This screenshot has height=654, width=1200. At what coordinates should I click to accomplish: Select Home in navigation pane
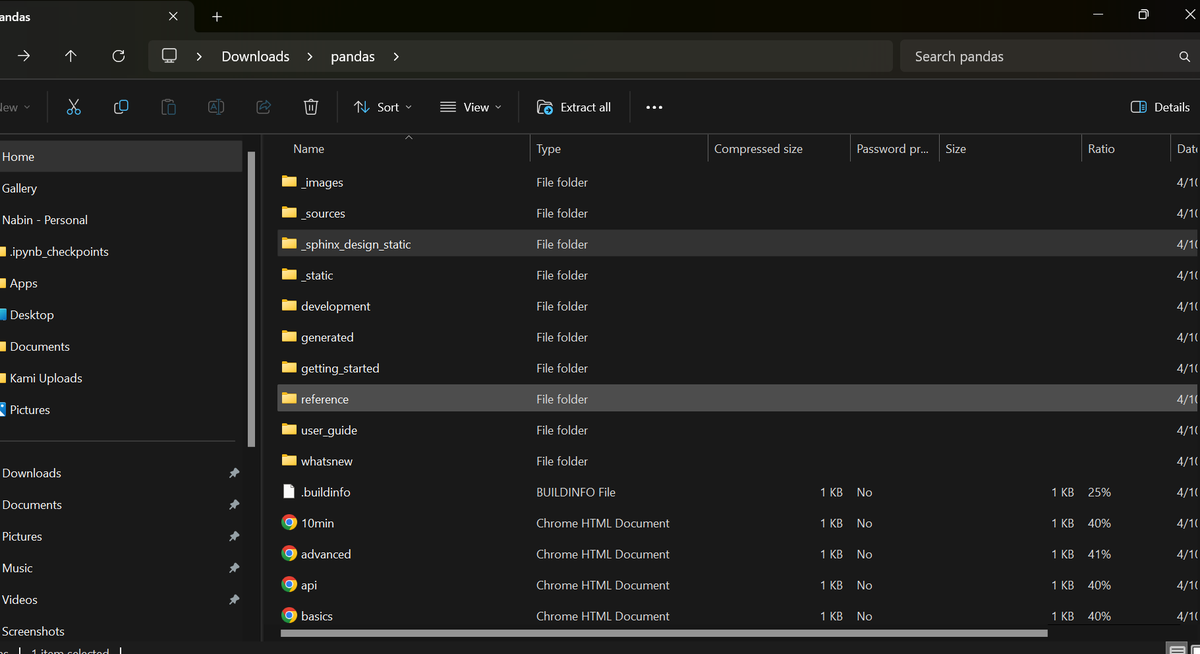(120, 157)
